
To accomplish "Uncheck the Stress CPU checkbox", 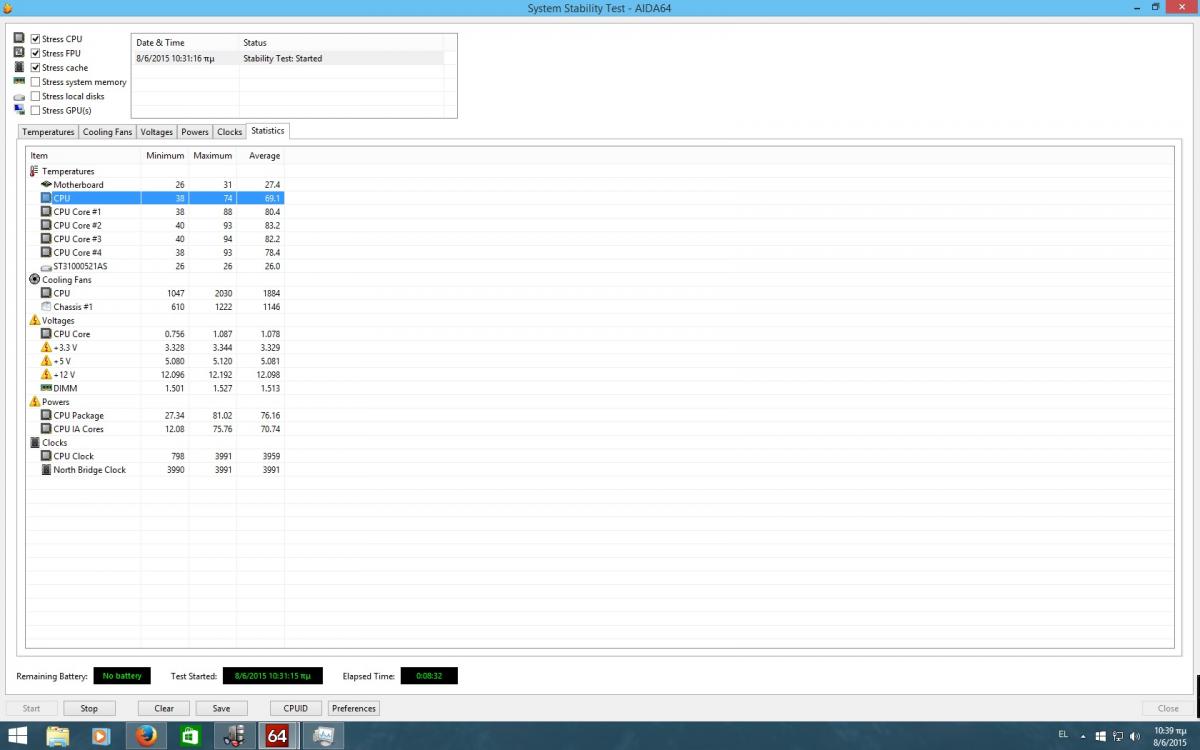I will (36, 39).
